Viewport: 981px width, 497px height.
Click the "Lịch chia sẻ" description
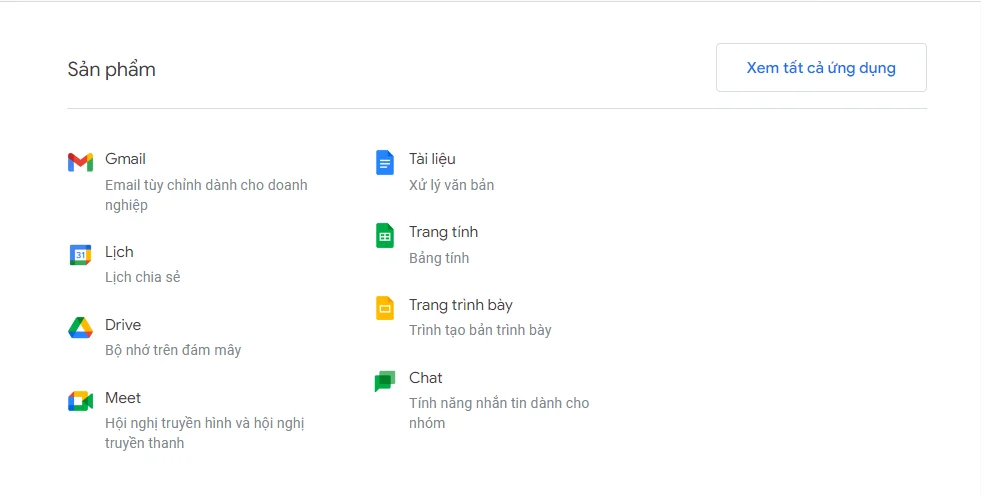click(143, 277)
